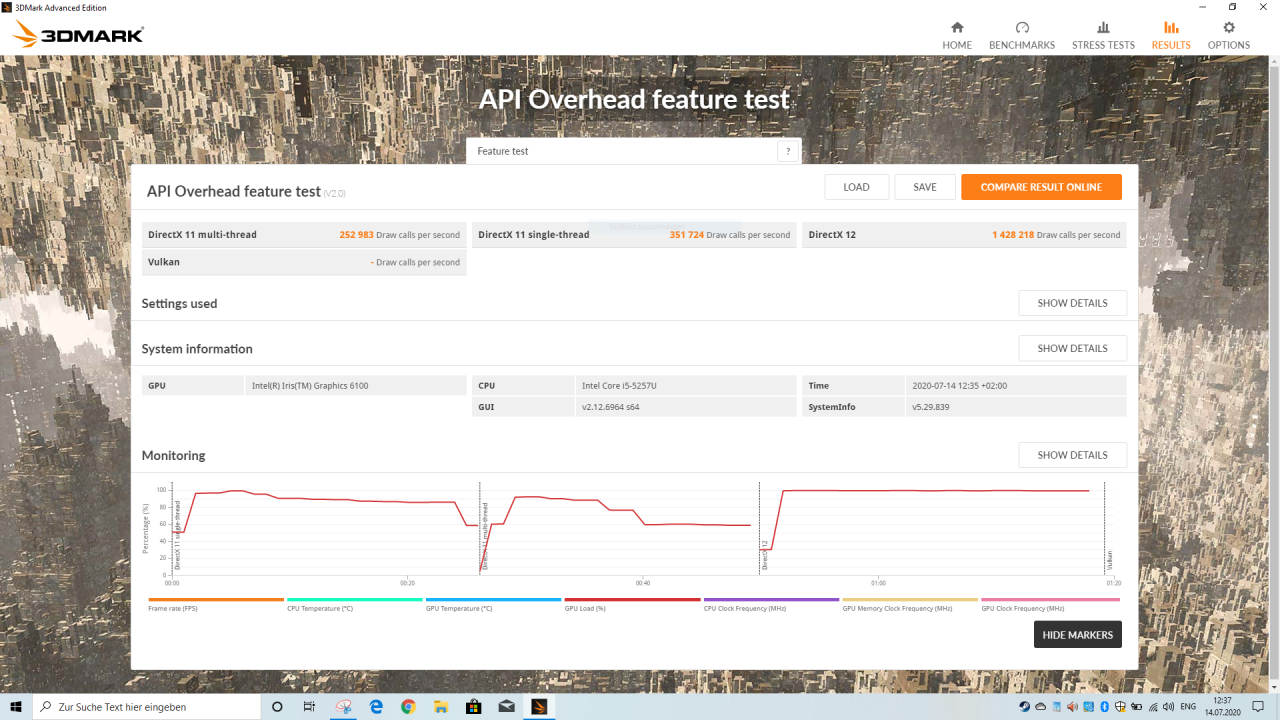Click COMPARE RESULT ONLINE

tap(1041, 187)
